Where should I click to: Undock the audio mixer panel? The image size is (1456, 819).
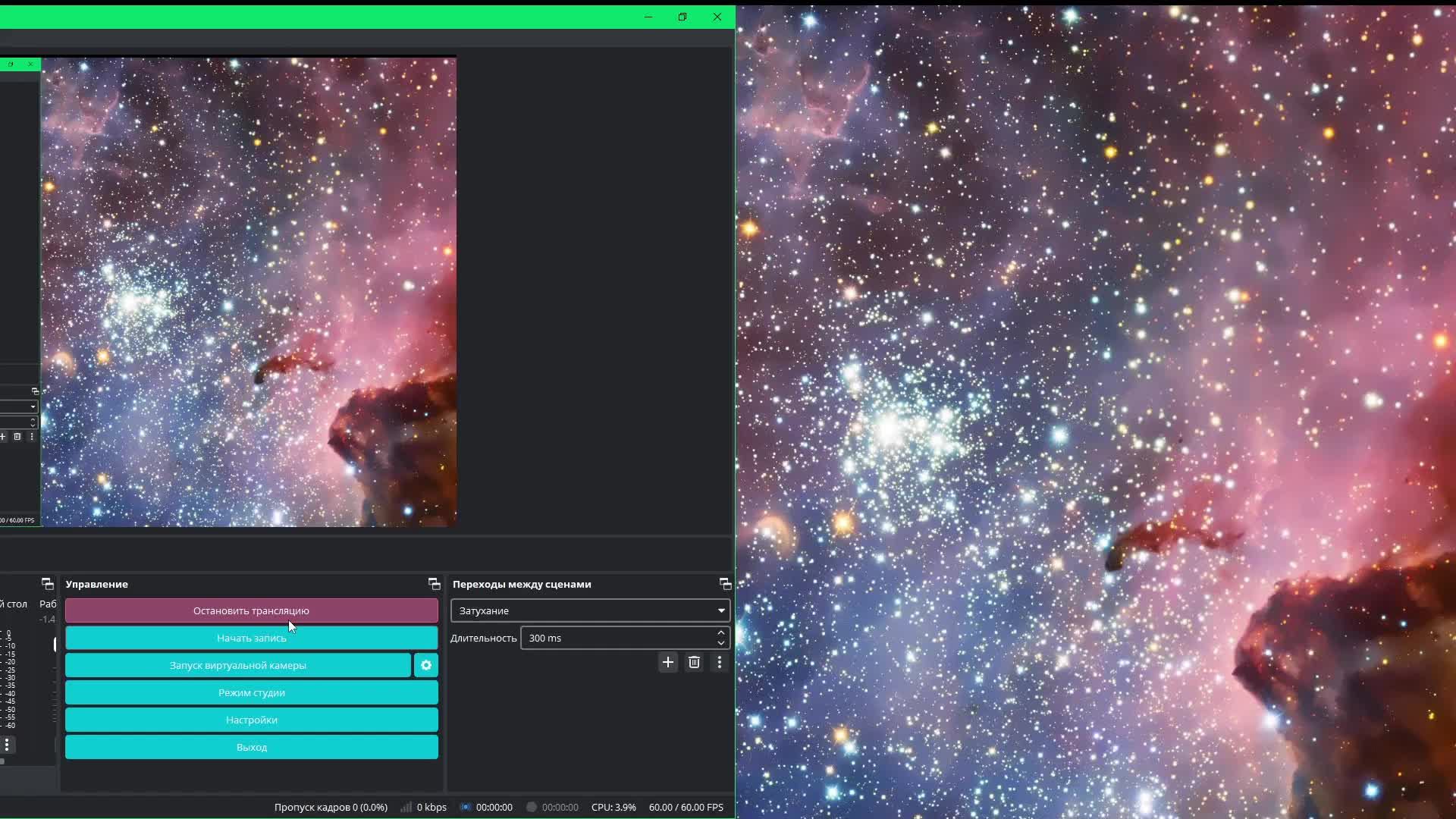click(x=47, y=584)
